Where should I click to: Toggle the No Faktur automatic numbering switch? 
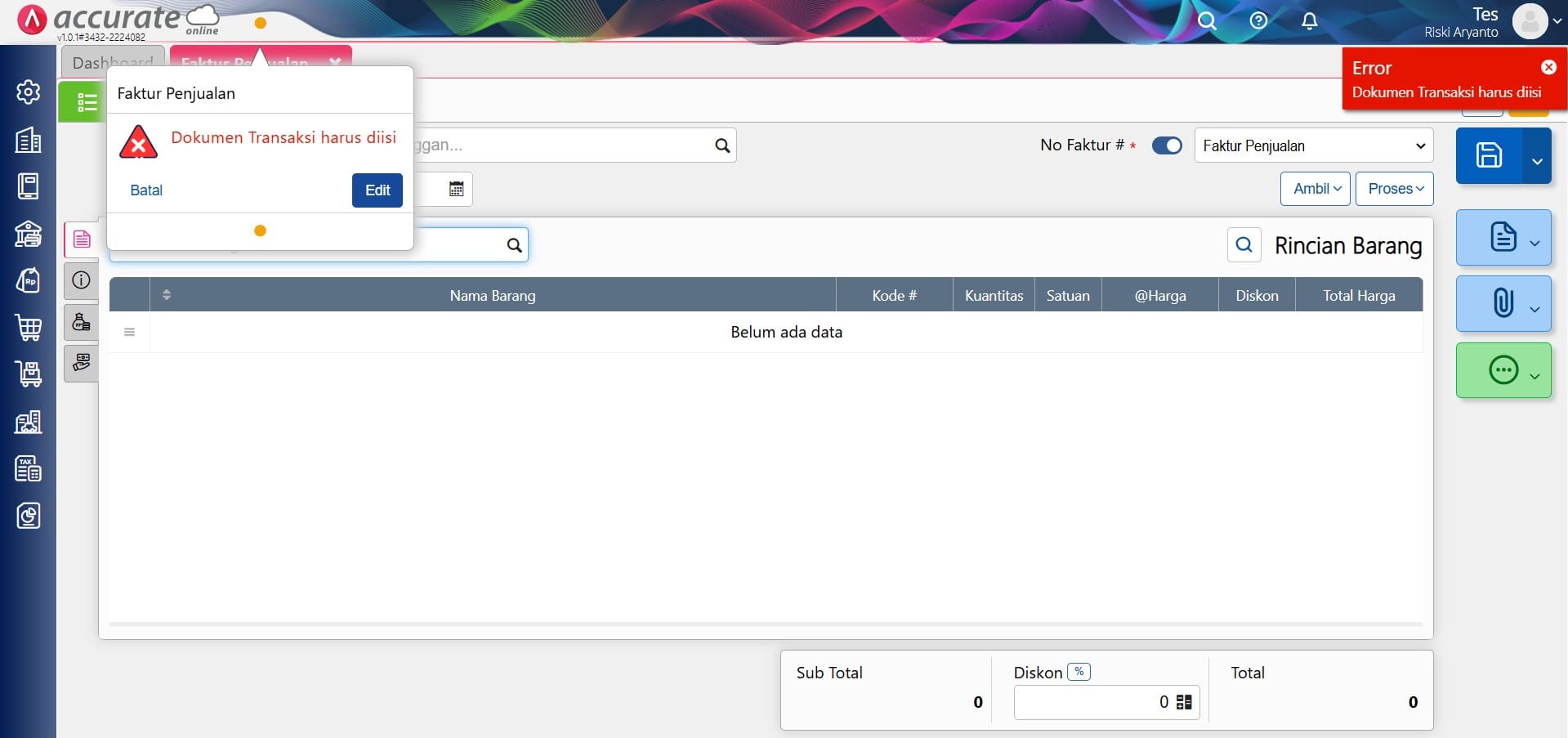tap(1166, 145)
